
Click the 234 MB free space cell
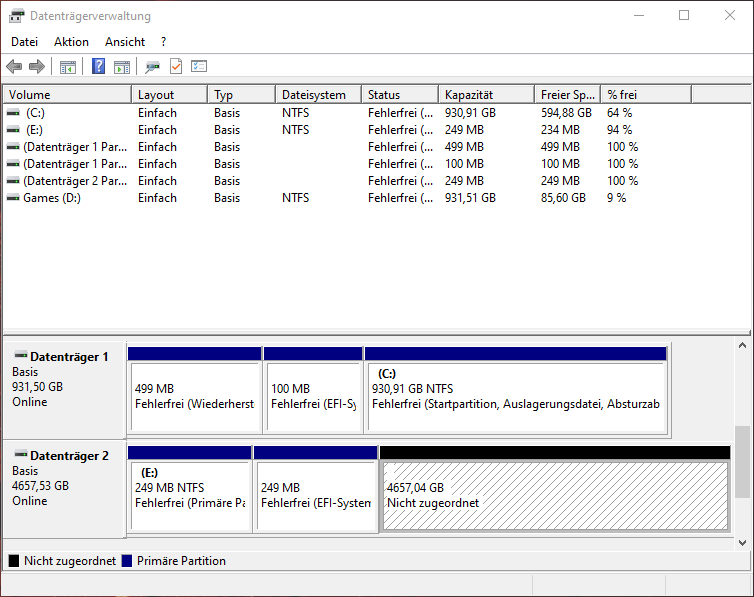pyautogui.click(x=560, y=130)
